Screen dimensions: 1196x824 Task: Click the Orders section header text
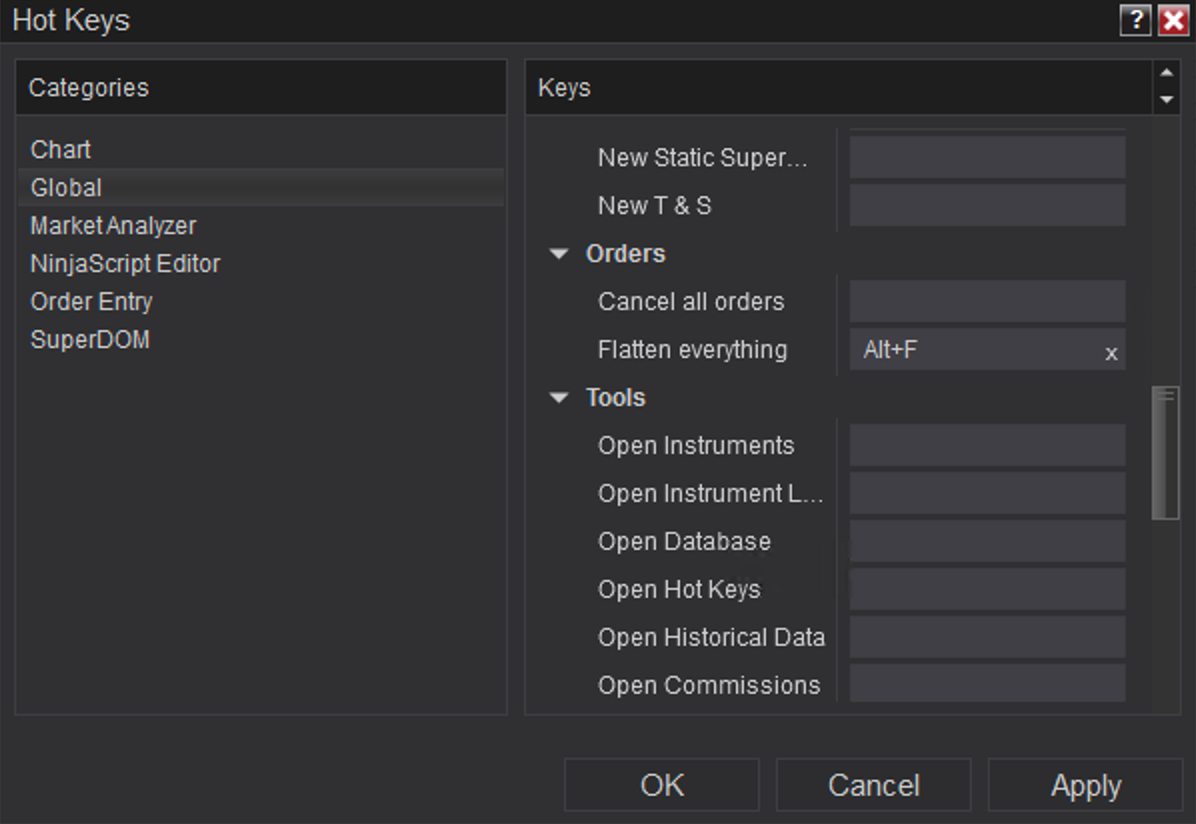tap(625, 254)
